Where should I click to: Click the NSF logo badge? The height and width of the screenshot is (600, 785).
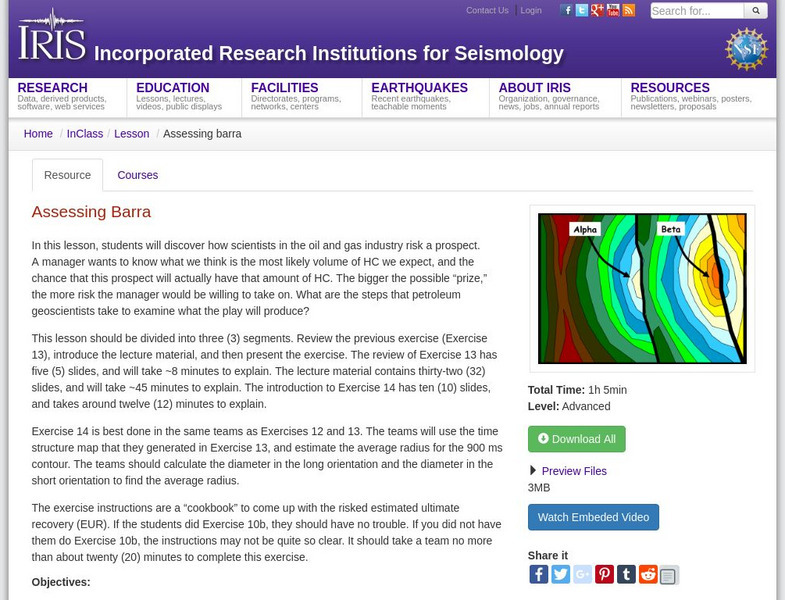coord(746,49)
